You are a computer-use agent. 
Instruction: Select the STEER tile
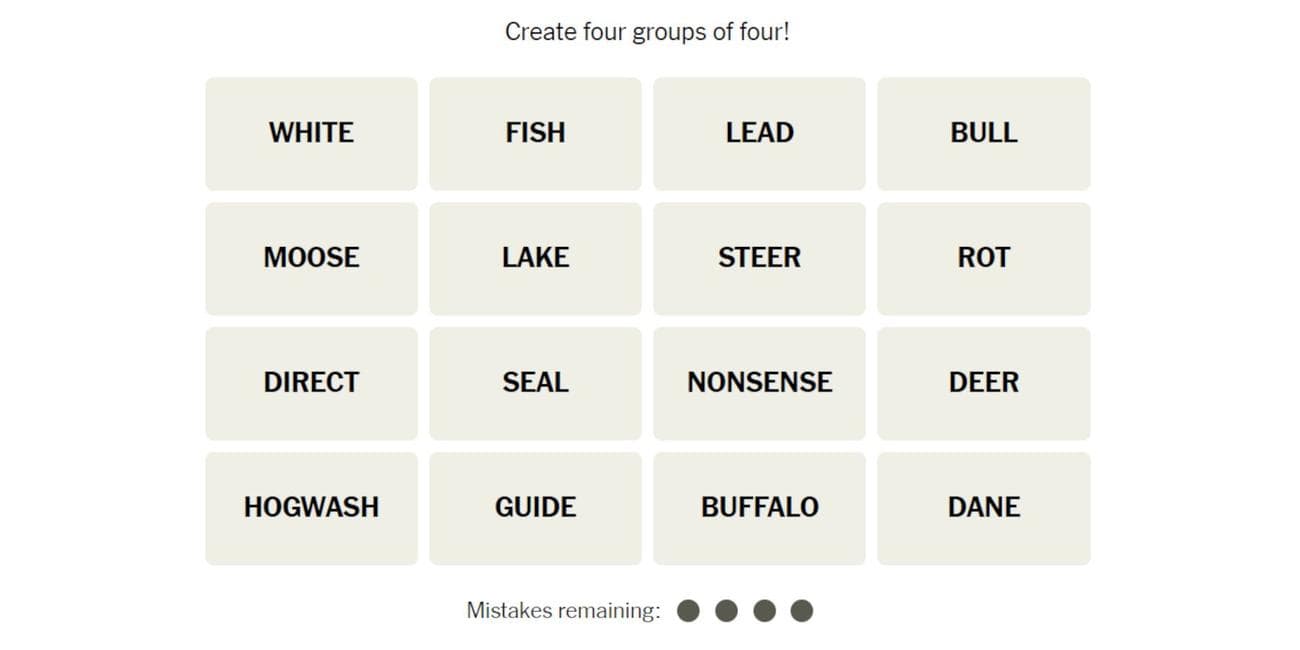pyautogui.click(x=759, y=258)
